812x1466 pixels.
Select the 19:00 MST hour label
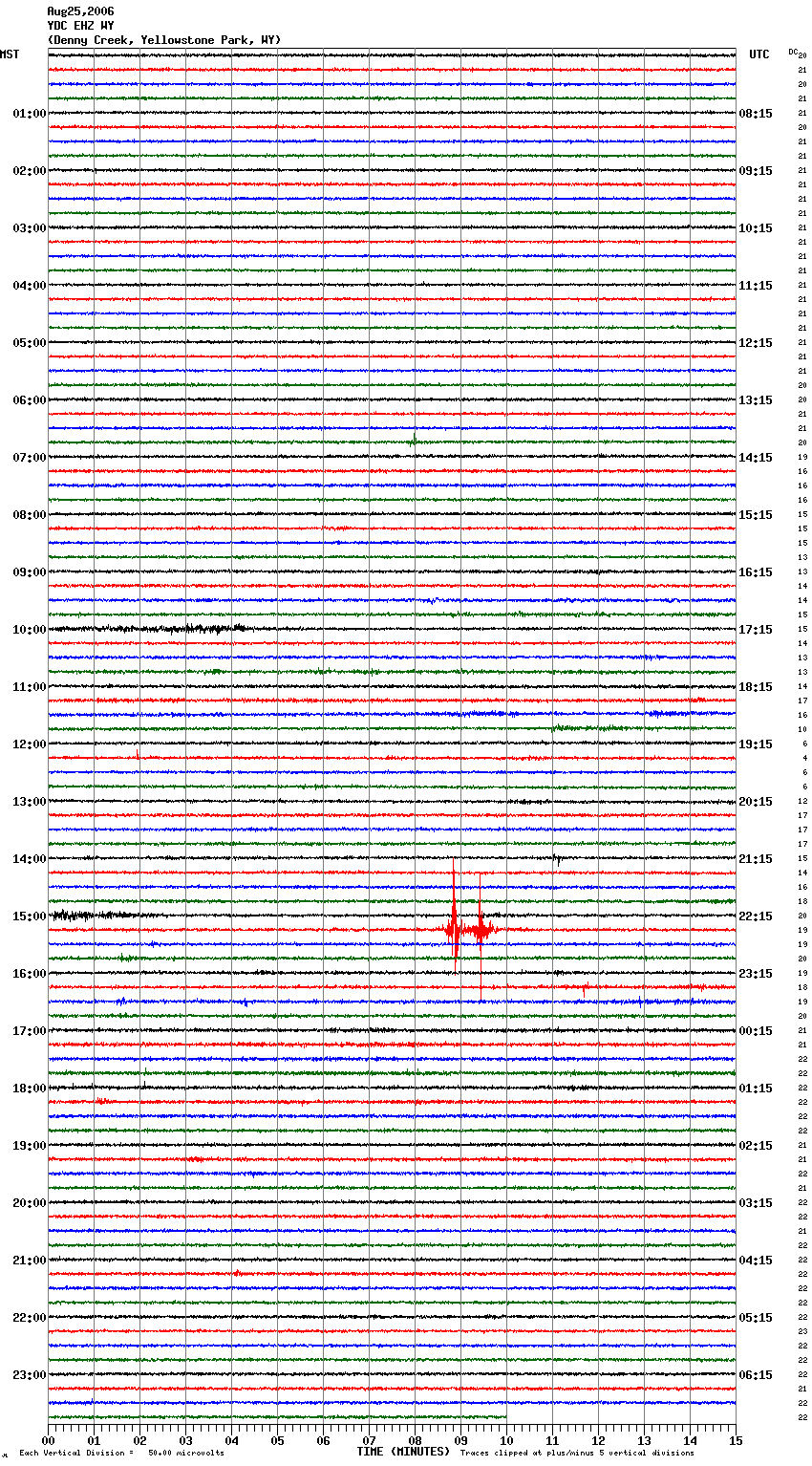coord(30,1146)
